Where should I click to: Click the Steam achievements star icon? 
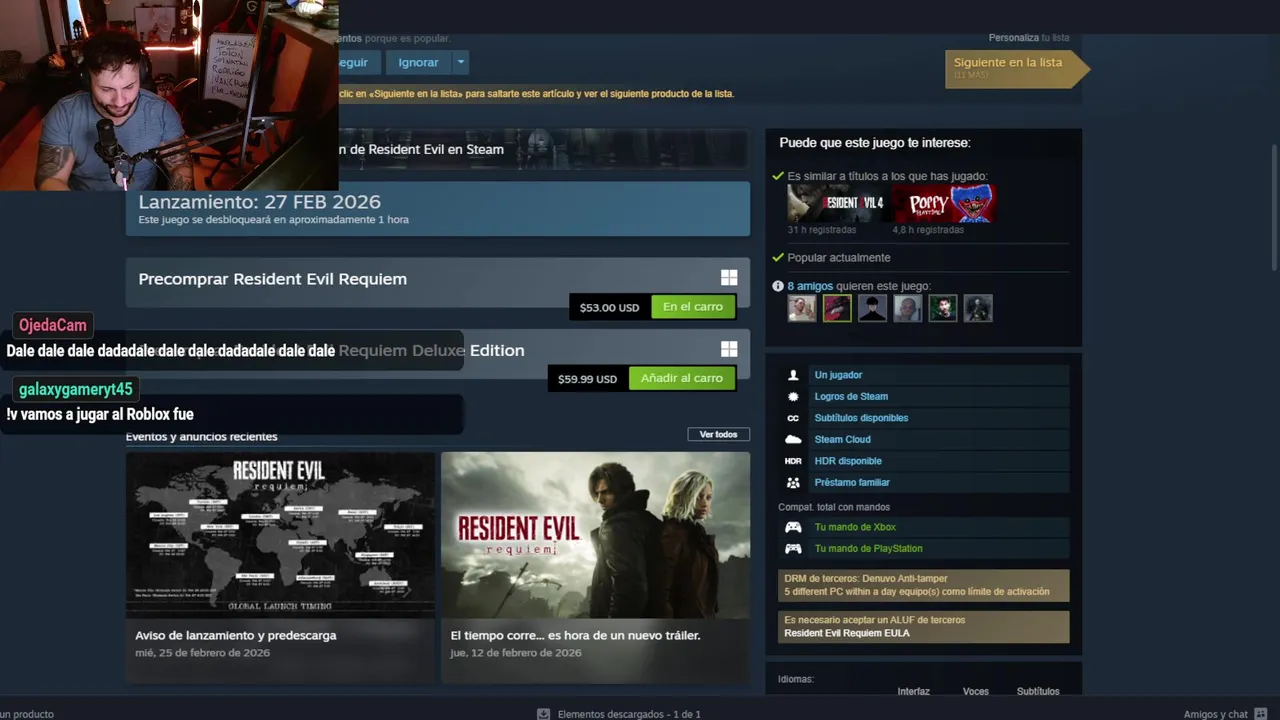pyautogui.click(x=793, y=396)
